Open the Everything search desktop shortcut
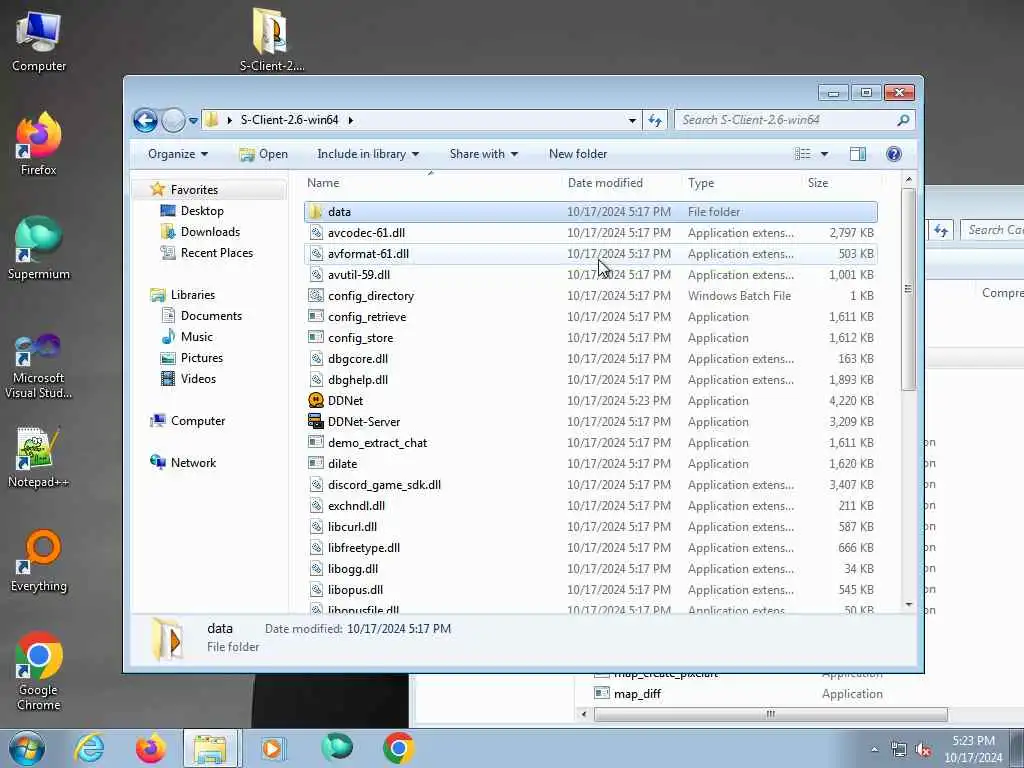 pos(39,560)
